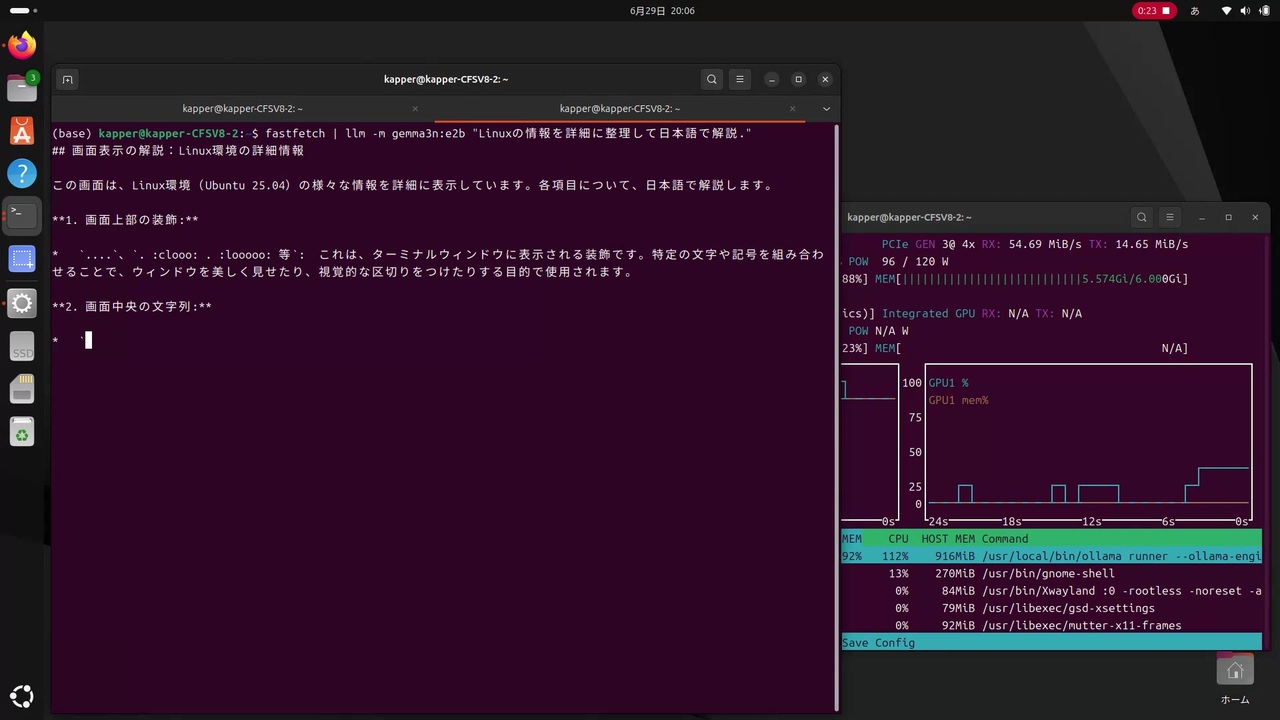Open search in the main terminal window
1280x720 pixels.
pos(711,79)
